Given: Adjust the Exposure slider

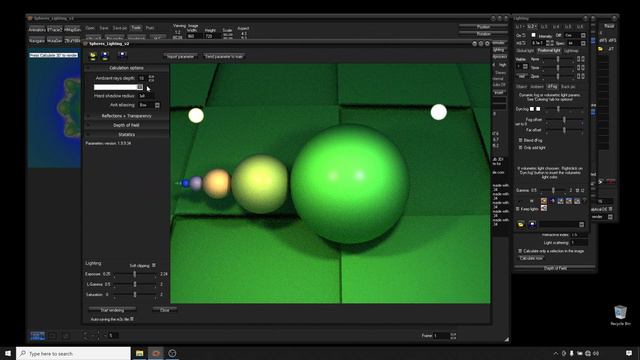Looking at the screenshot, I should [x=135, y=274].
